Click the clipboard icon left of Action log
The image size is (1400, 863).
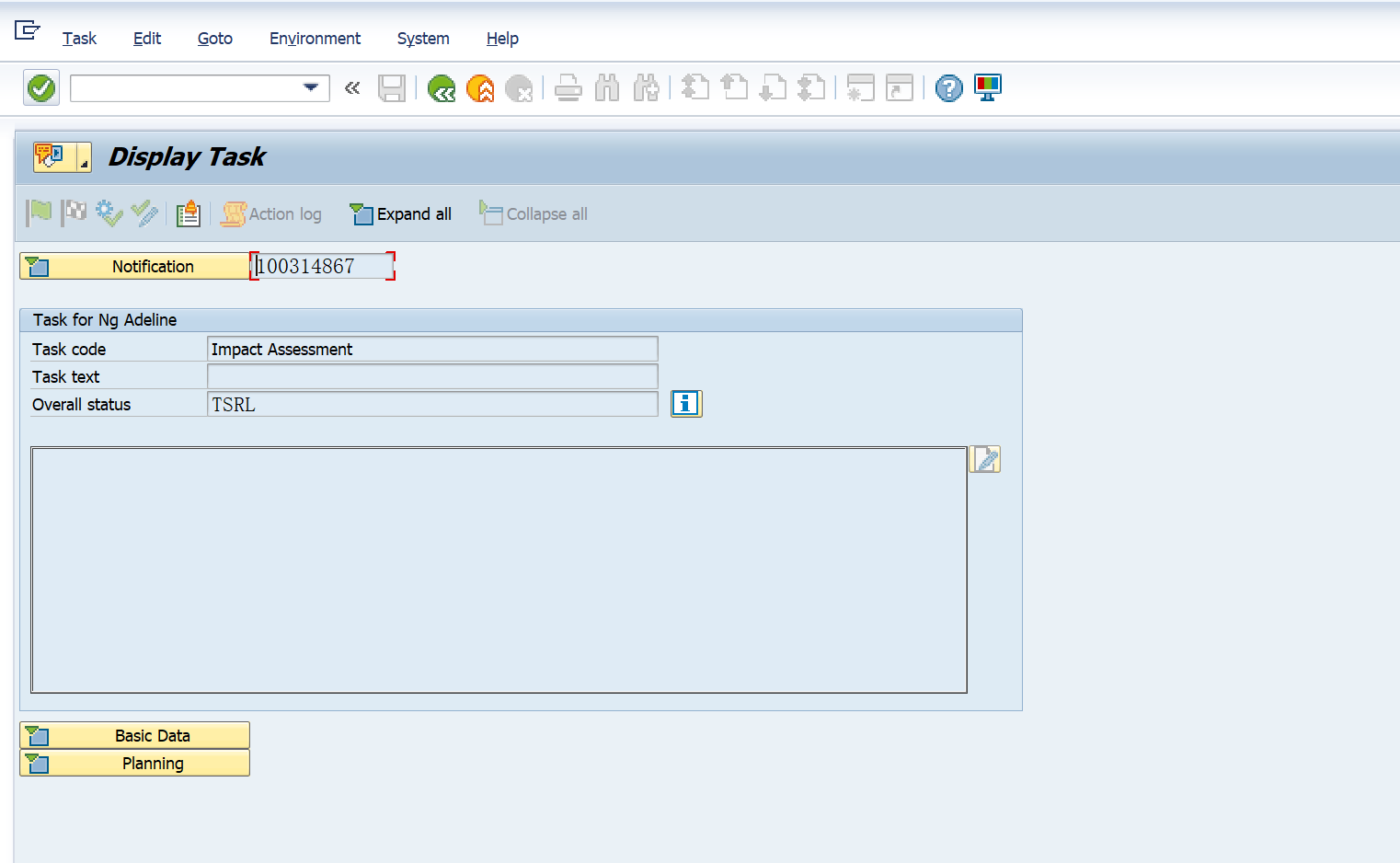[x=189, y=213]
